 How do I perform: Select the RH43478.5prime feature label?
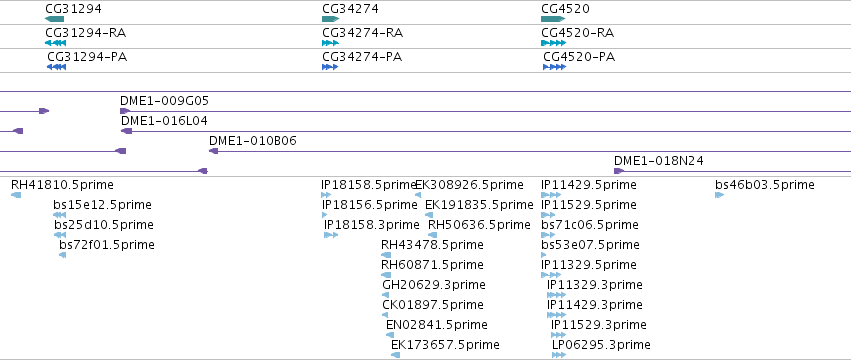pyautogui.click(x=432, y=245)
